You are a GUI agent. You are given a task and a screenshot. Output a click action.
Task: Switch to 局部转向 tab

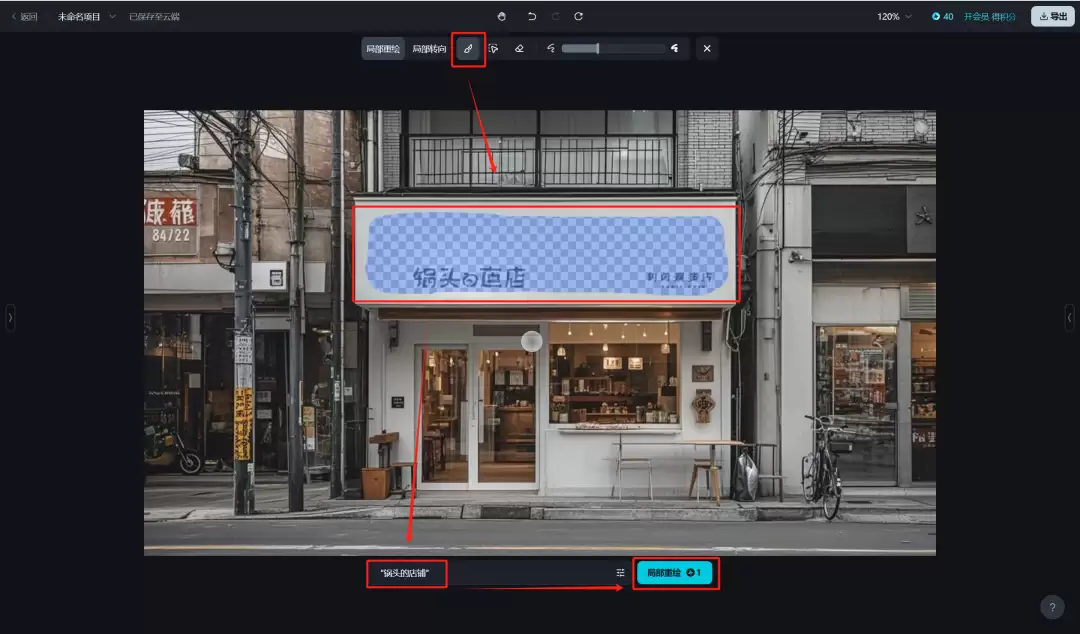(x=429, y=49)
